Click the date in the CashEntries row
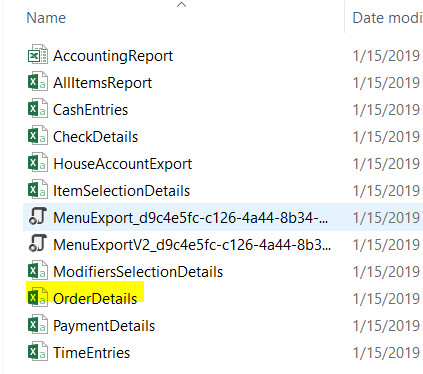The width and height of the screenshot is (423, 374). 386,110
